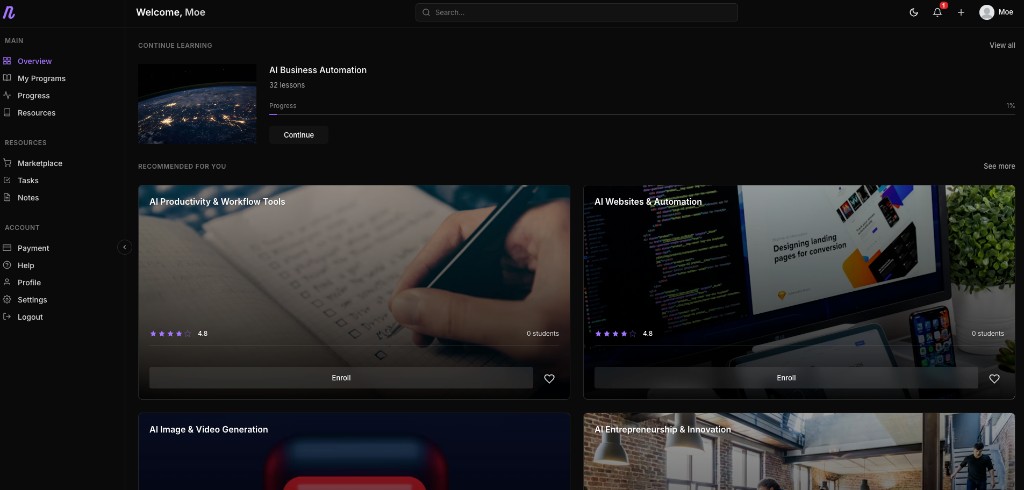Click the Overview grid icon
The height and width of the screenshot is (490, 1024).
7,61
